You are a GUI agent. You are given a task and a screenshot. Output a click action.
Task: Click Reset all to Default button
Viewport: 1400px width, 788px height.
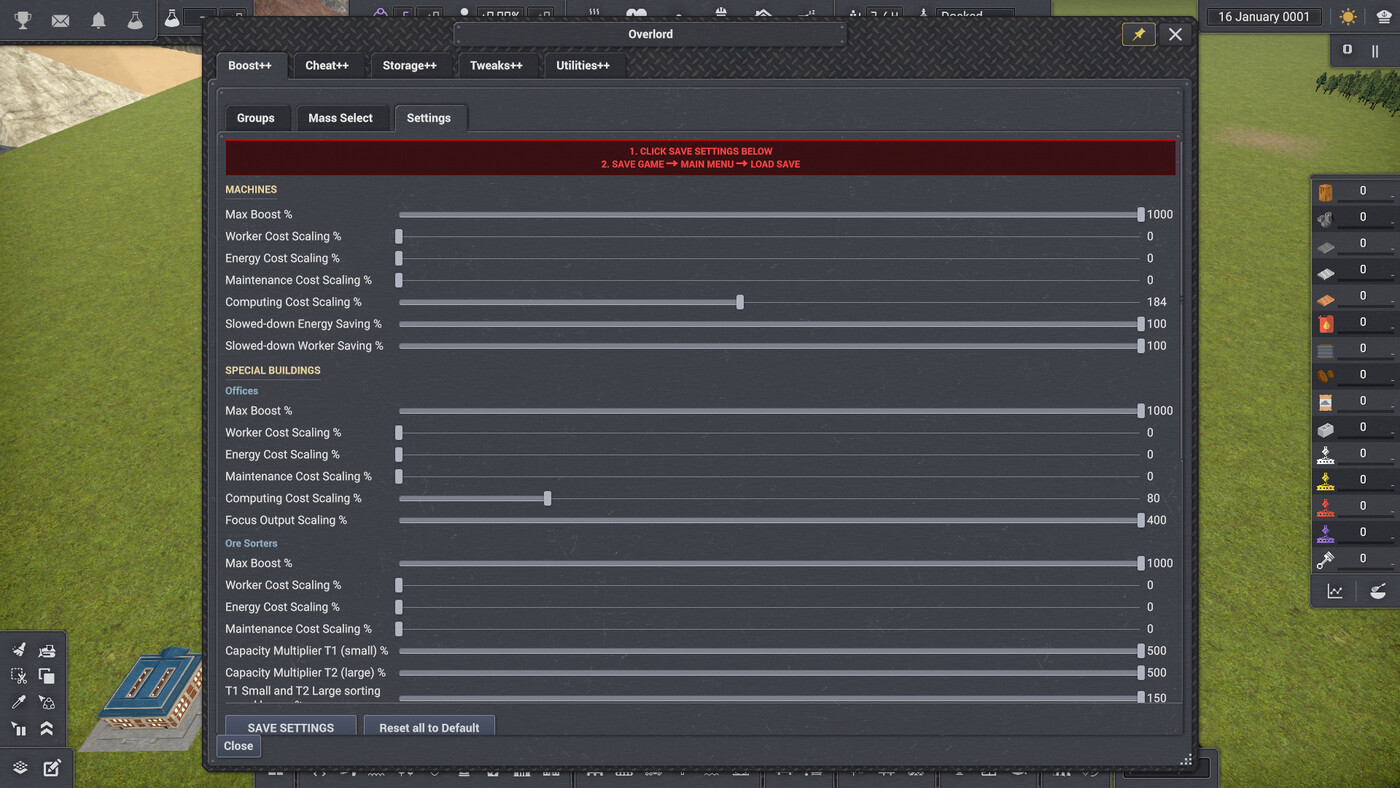pyautogui.click(x=429, y=726)
